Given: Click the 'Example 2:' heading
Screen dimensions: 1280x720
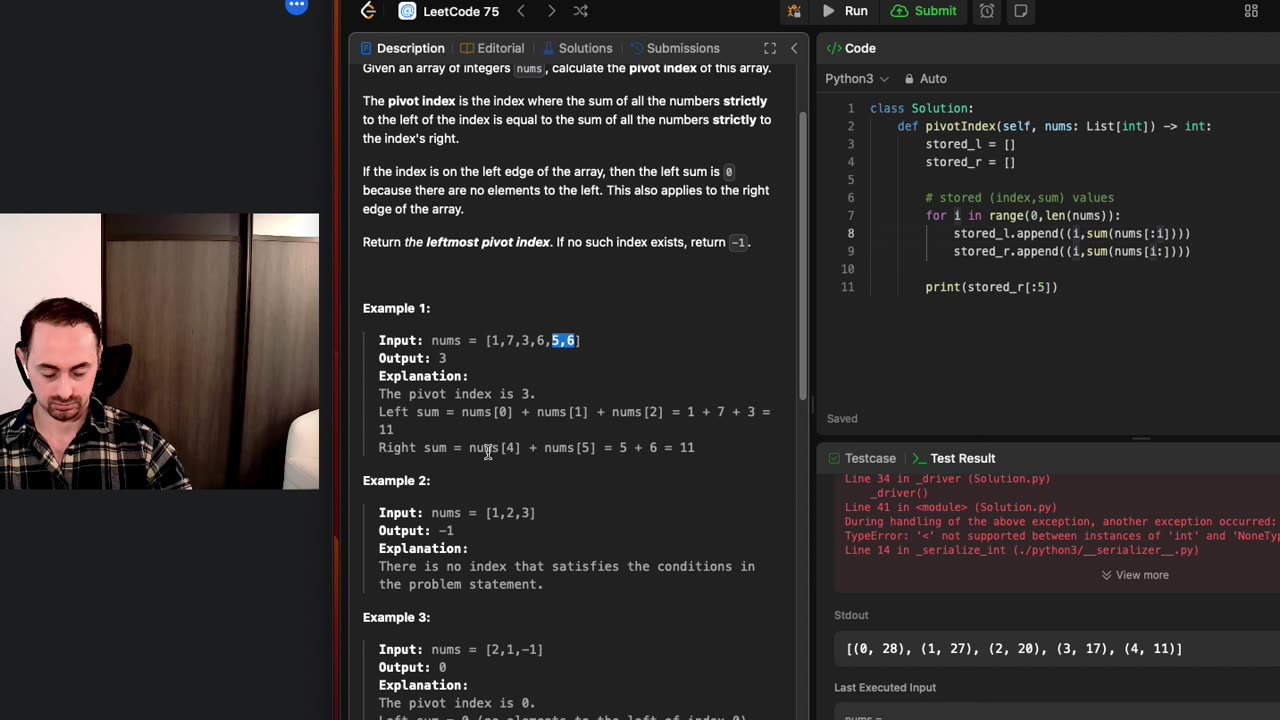Looking at the screenshot, I should (396, 481).
